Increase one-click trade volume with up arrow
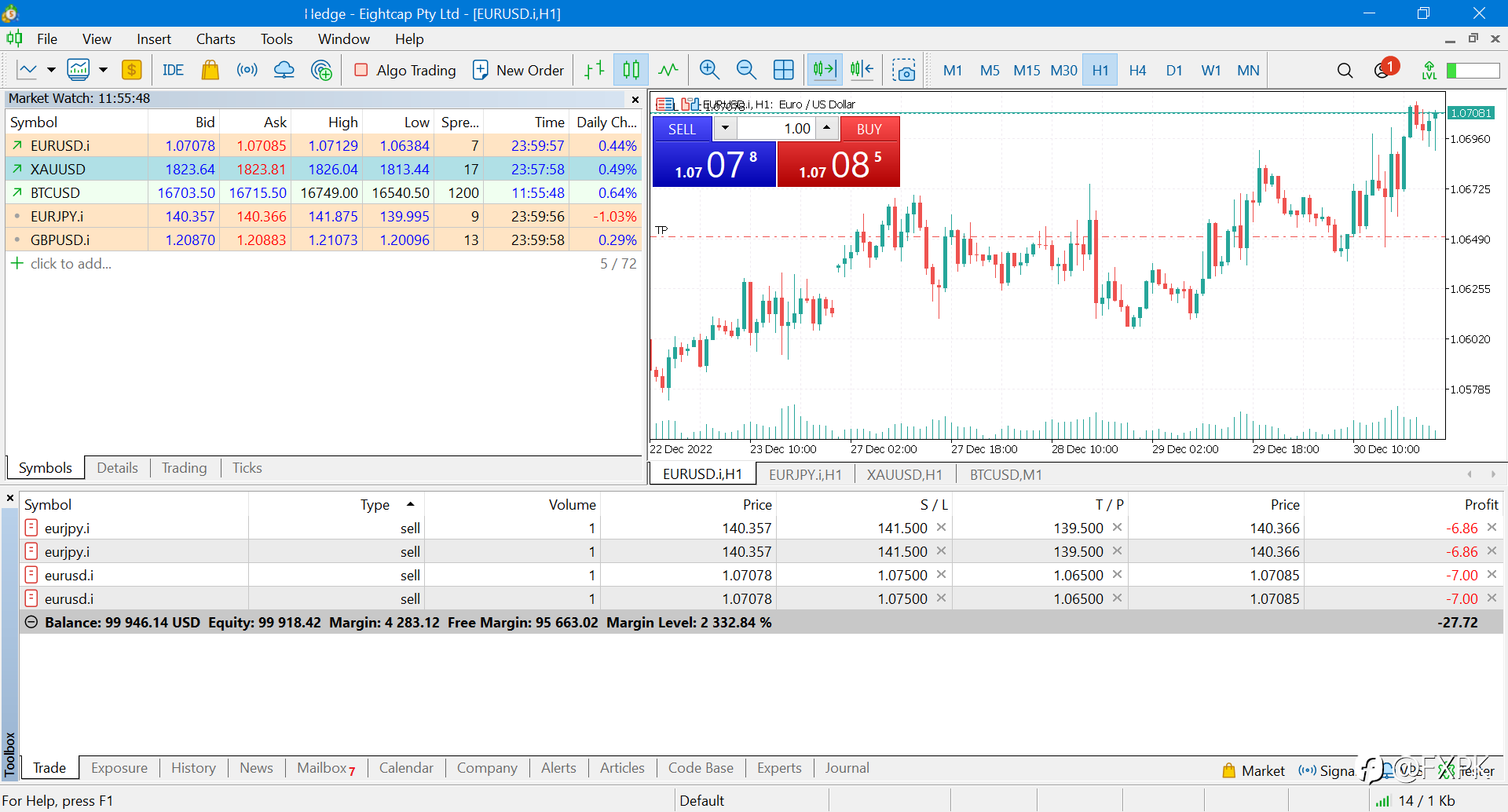 pyautogui.click(x=827, y=128)
